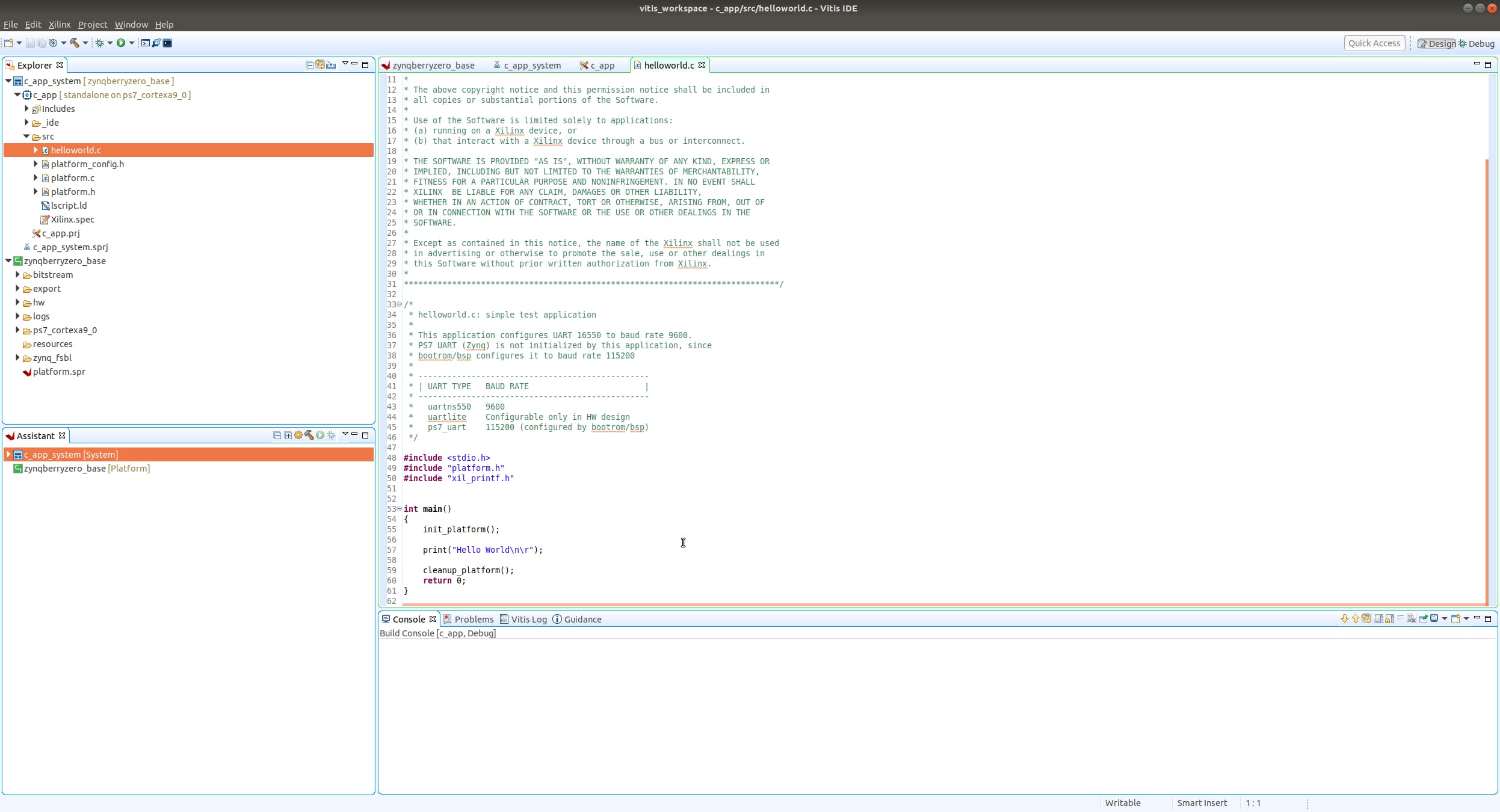Toggle Link with Editor in Explorer
The height and width of the screenshot is (812, 1500).
click(320, 65)
